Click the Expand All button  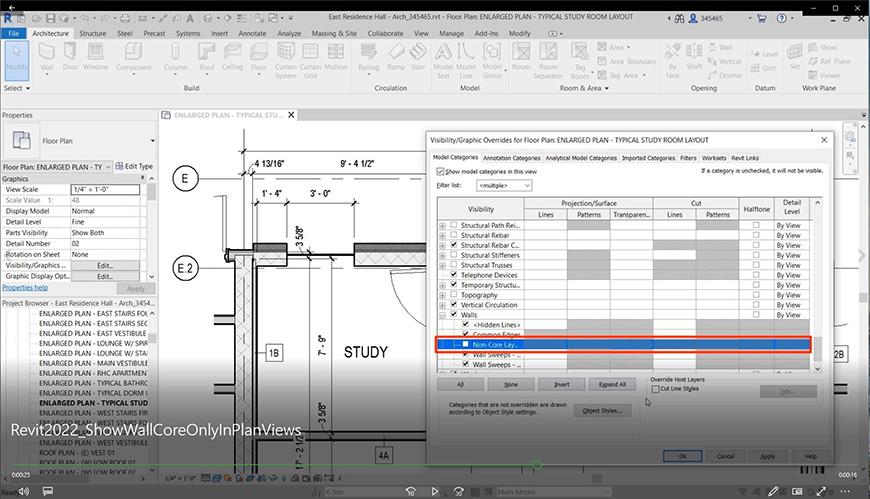[612, 384]
